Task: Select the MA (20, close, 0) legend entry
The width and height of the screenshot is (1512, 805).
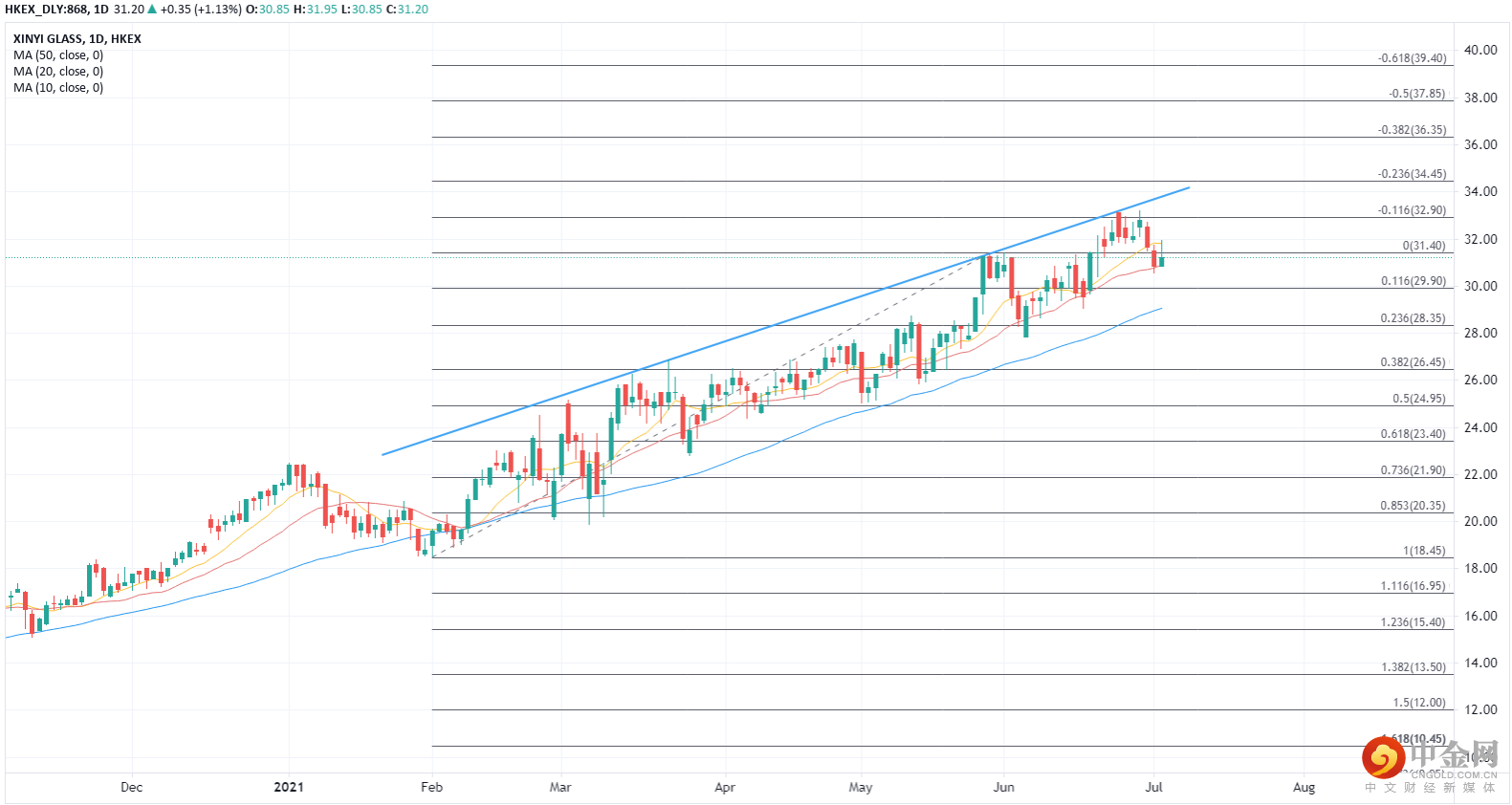Action: coord(58,72)
